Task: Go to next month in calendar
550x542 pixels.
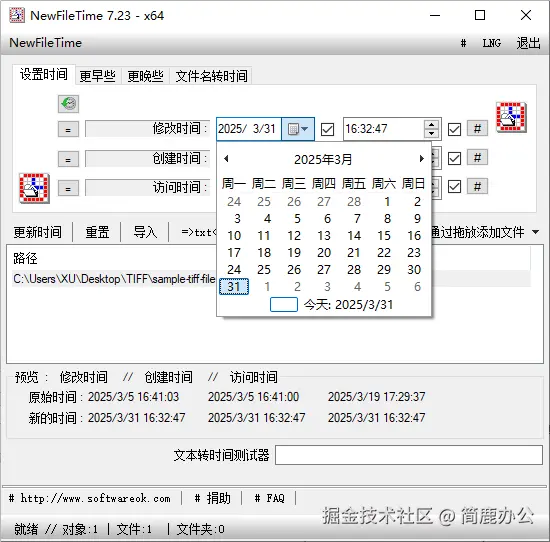Action: pos(421,159)
